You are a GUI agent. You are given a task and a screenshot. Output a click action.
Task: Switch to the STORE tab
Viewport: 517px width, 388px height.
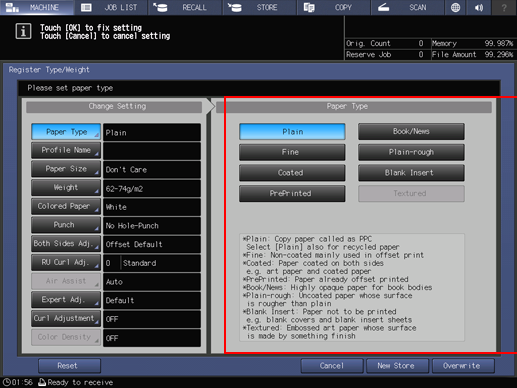259,7
